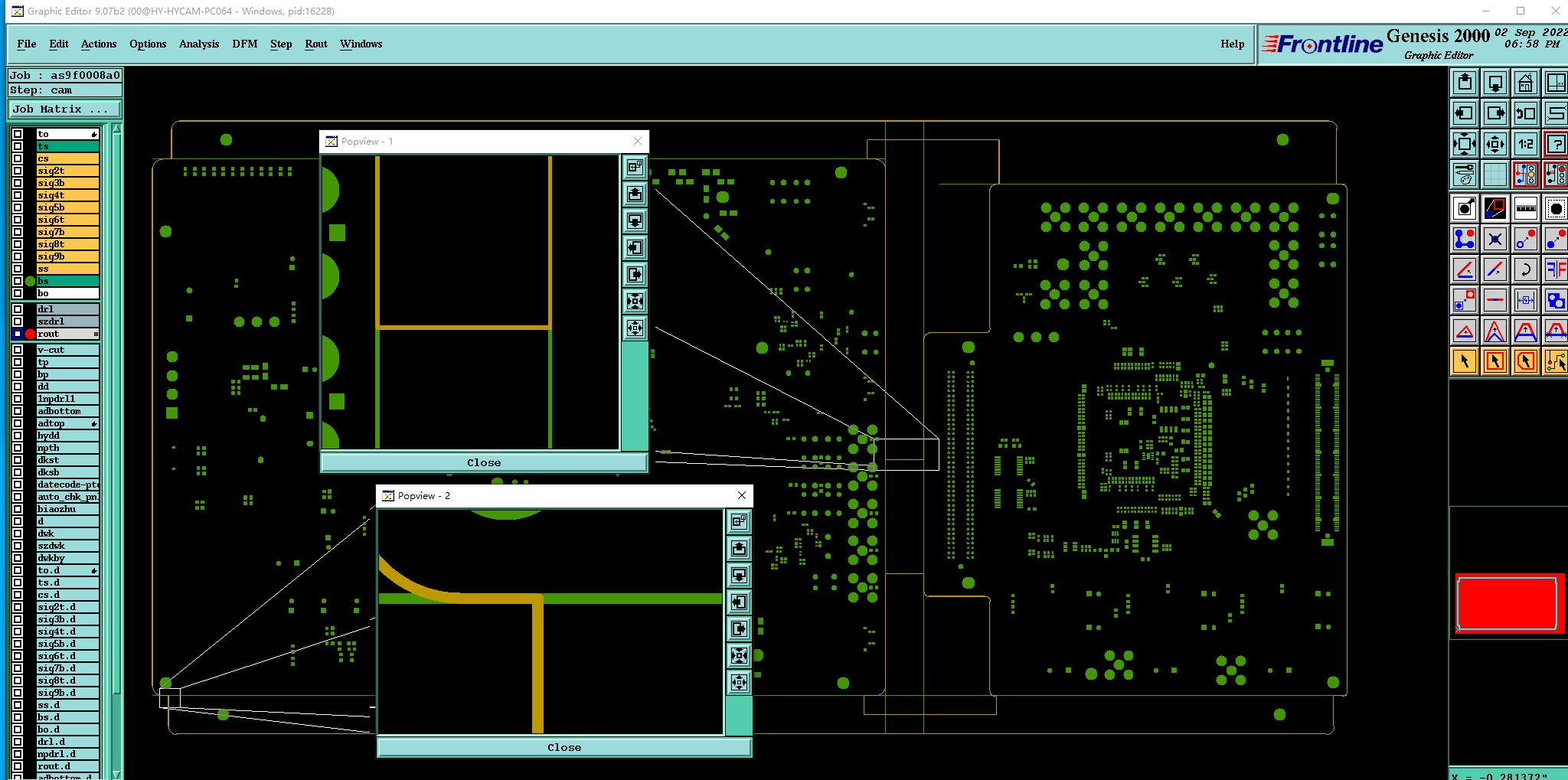Click the connected blue nodes add-feature icon
This screenshot has height=780, width=1568.
tap(1464, 239)
